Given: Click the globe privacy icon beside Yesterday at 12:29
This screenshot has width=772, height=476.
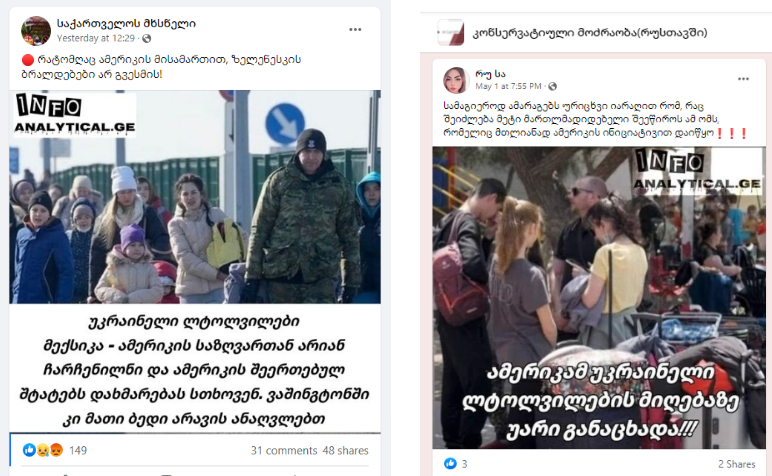Looking at the screenshot, I should 147,38.
